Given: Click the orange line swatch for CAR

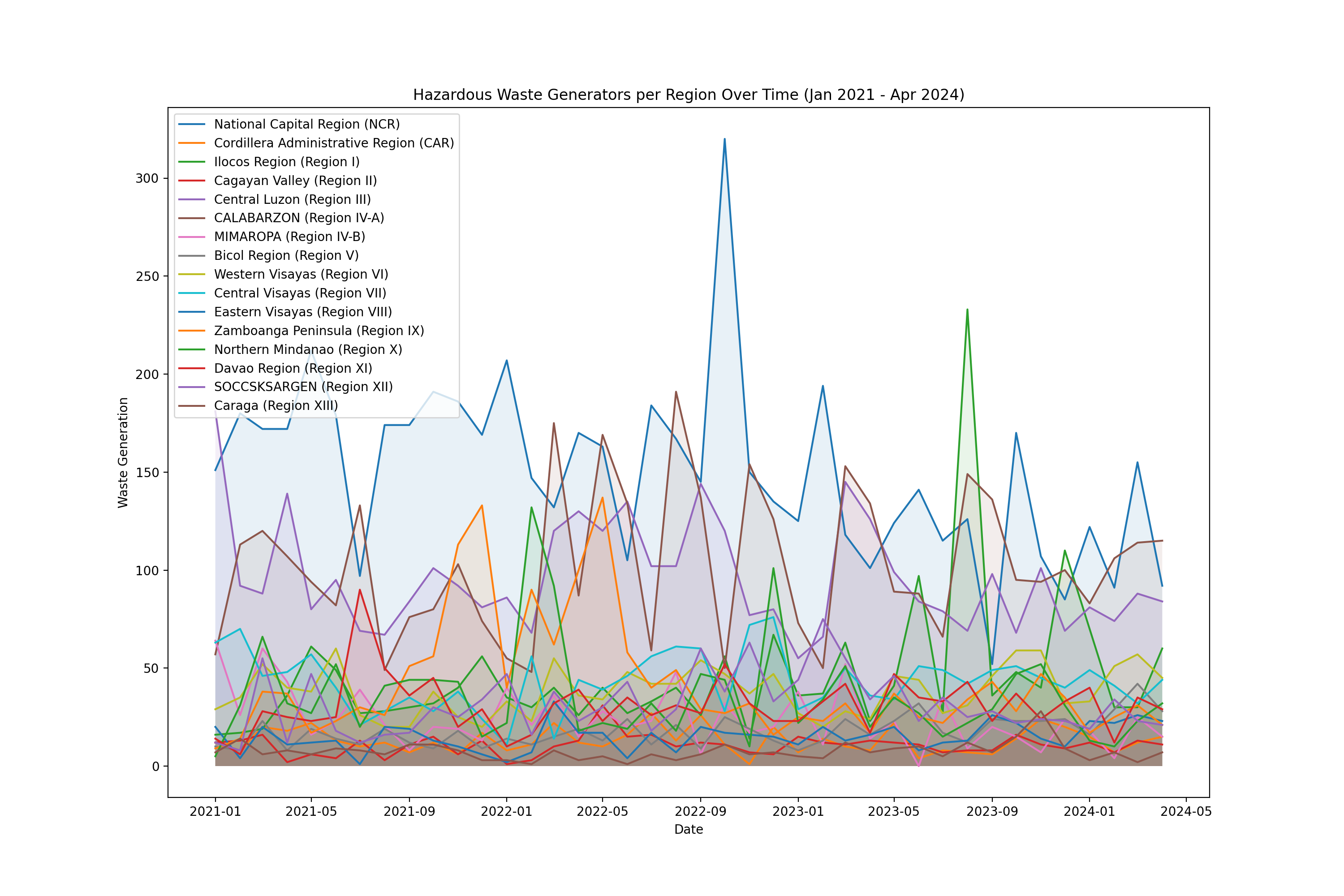Looking at the screenshot, I should click(x=191, y=143).
